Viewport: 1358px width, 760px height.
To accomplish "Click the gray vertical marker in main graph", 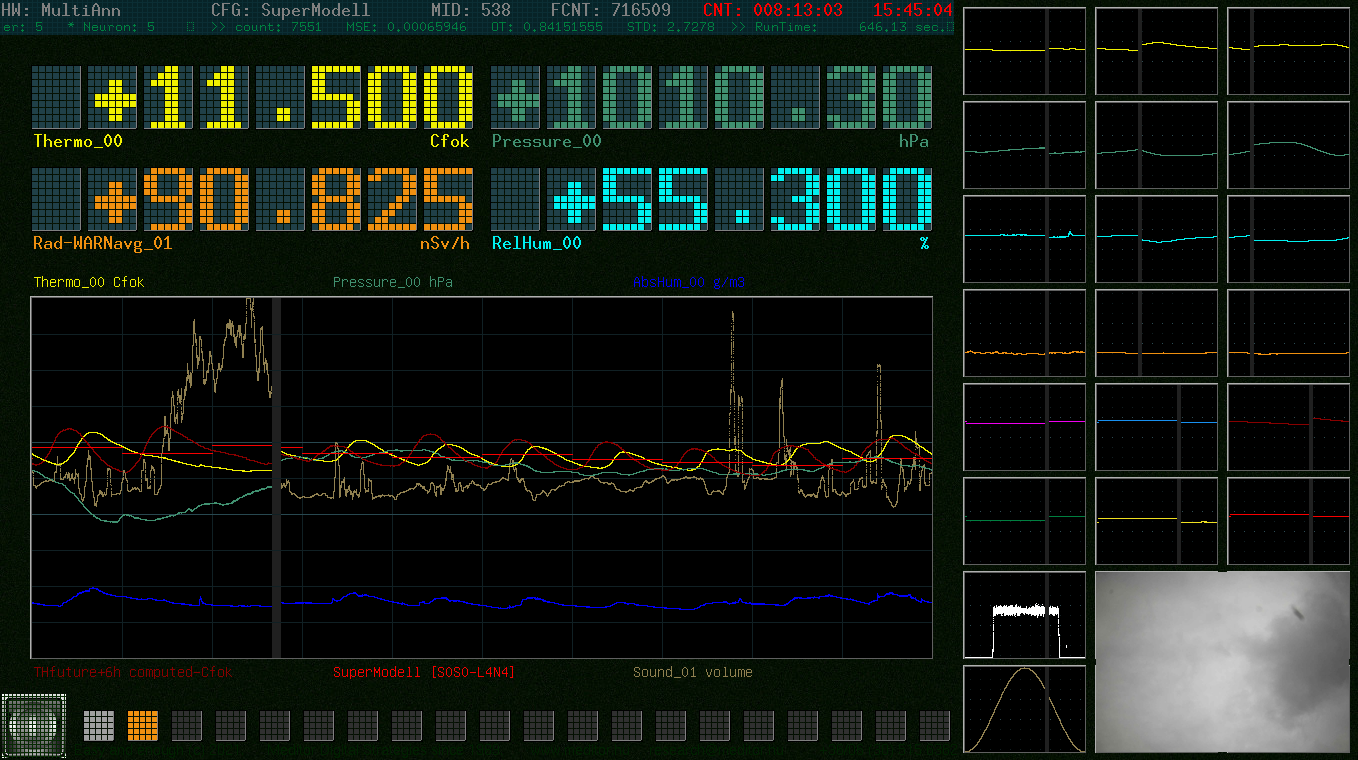I will coord(277,477).
